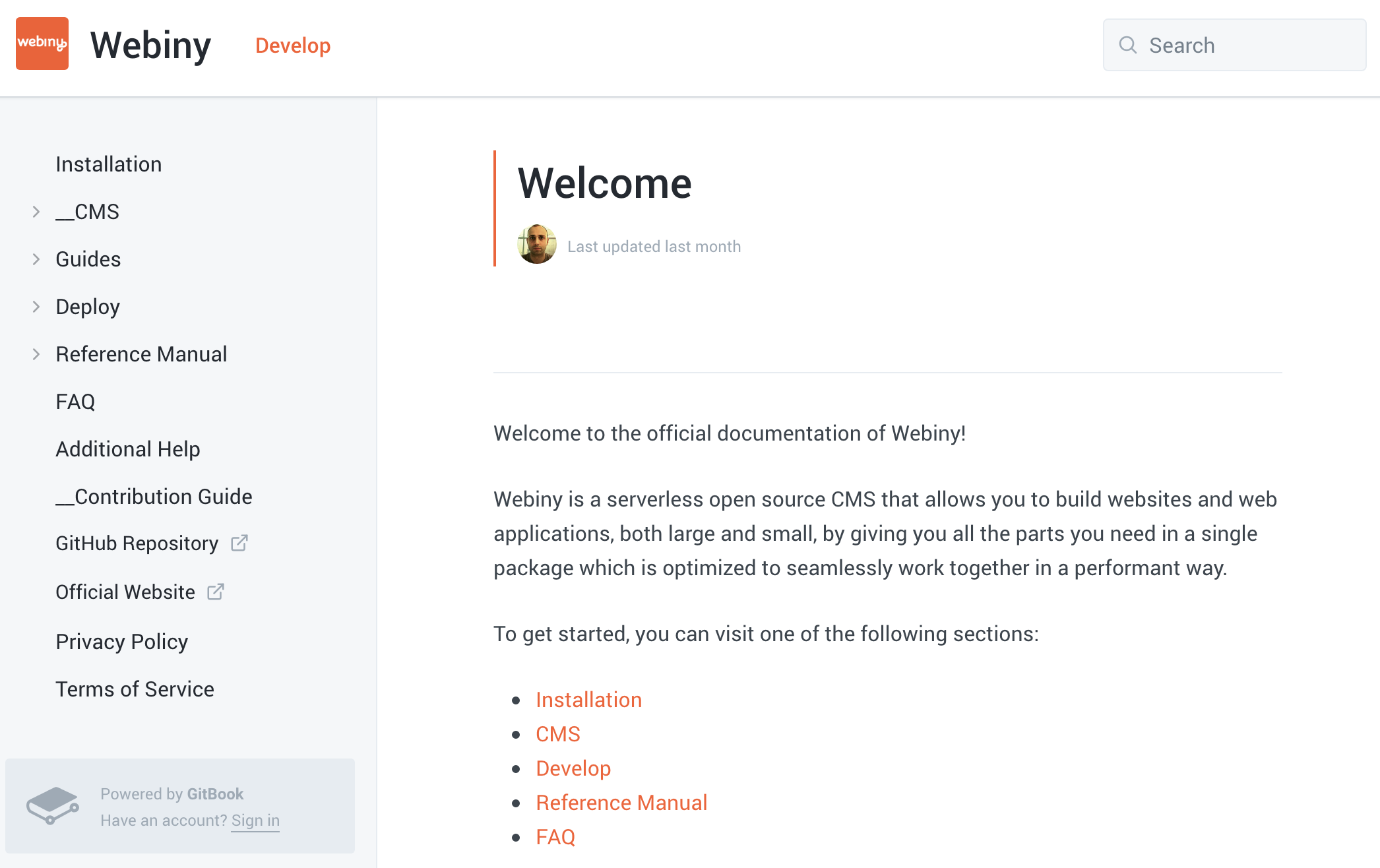Click the search magnifier icon

point(1128,45)
